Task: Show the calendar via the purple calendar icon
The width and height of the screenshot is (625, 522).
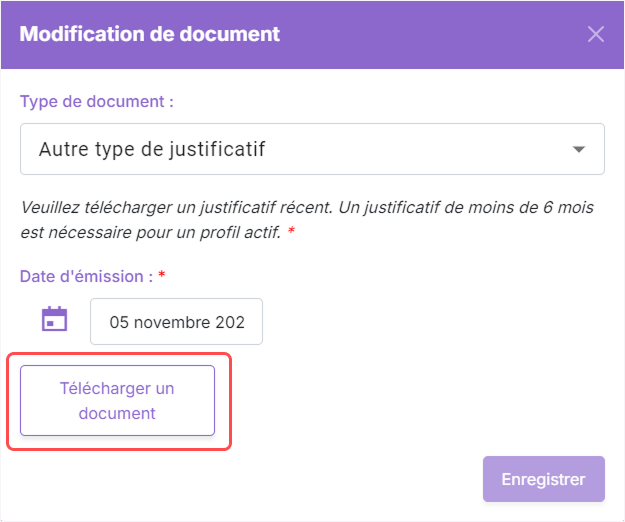Action: pos(55,319)
